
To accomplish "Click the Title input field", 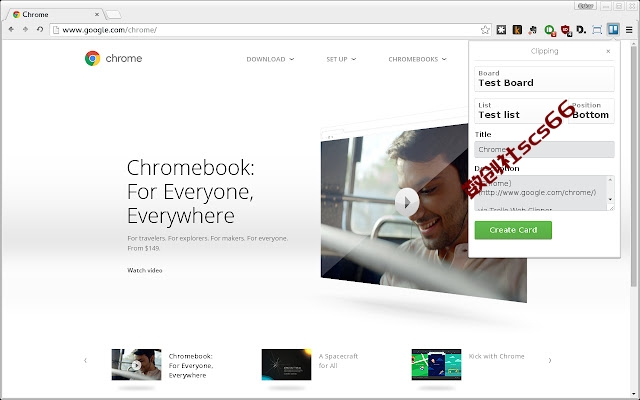I will (x=544, y=149).
